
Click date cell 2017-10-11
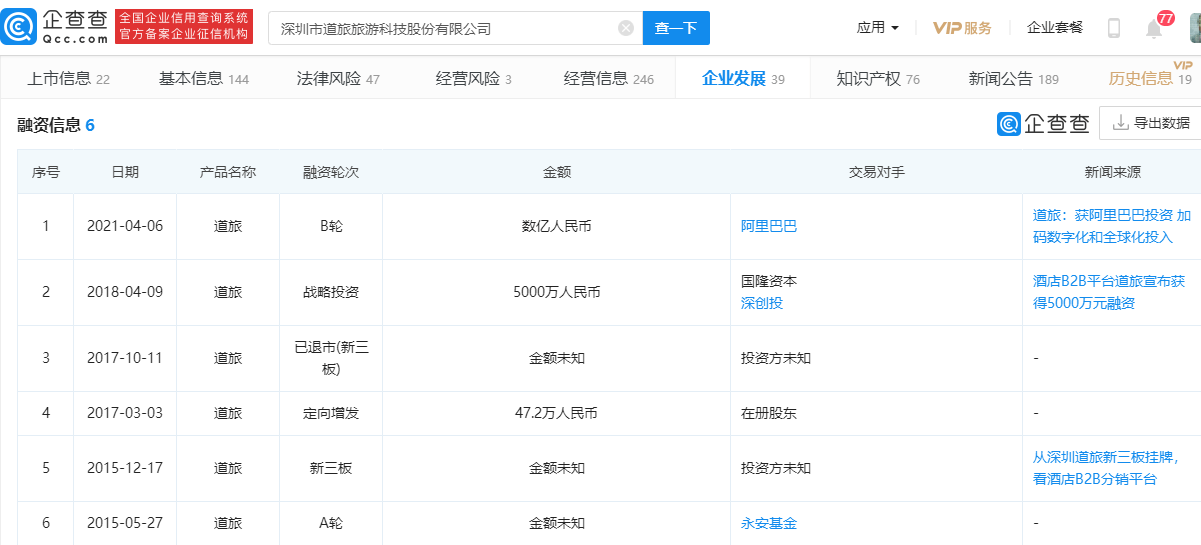pyautogui.click(x=125, y=358)
